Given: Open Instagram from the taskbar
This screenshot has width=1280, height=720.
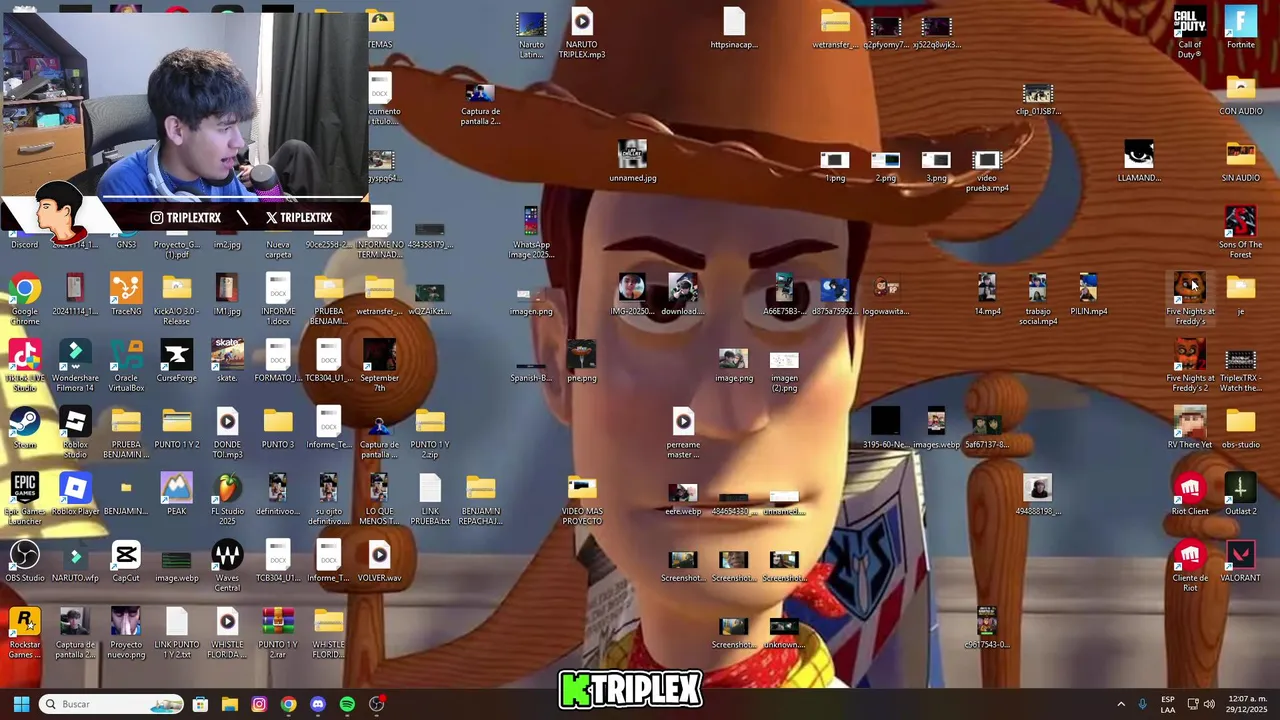Looking at the screenshot, I should 259,704.
